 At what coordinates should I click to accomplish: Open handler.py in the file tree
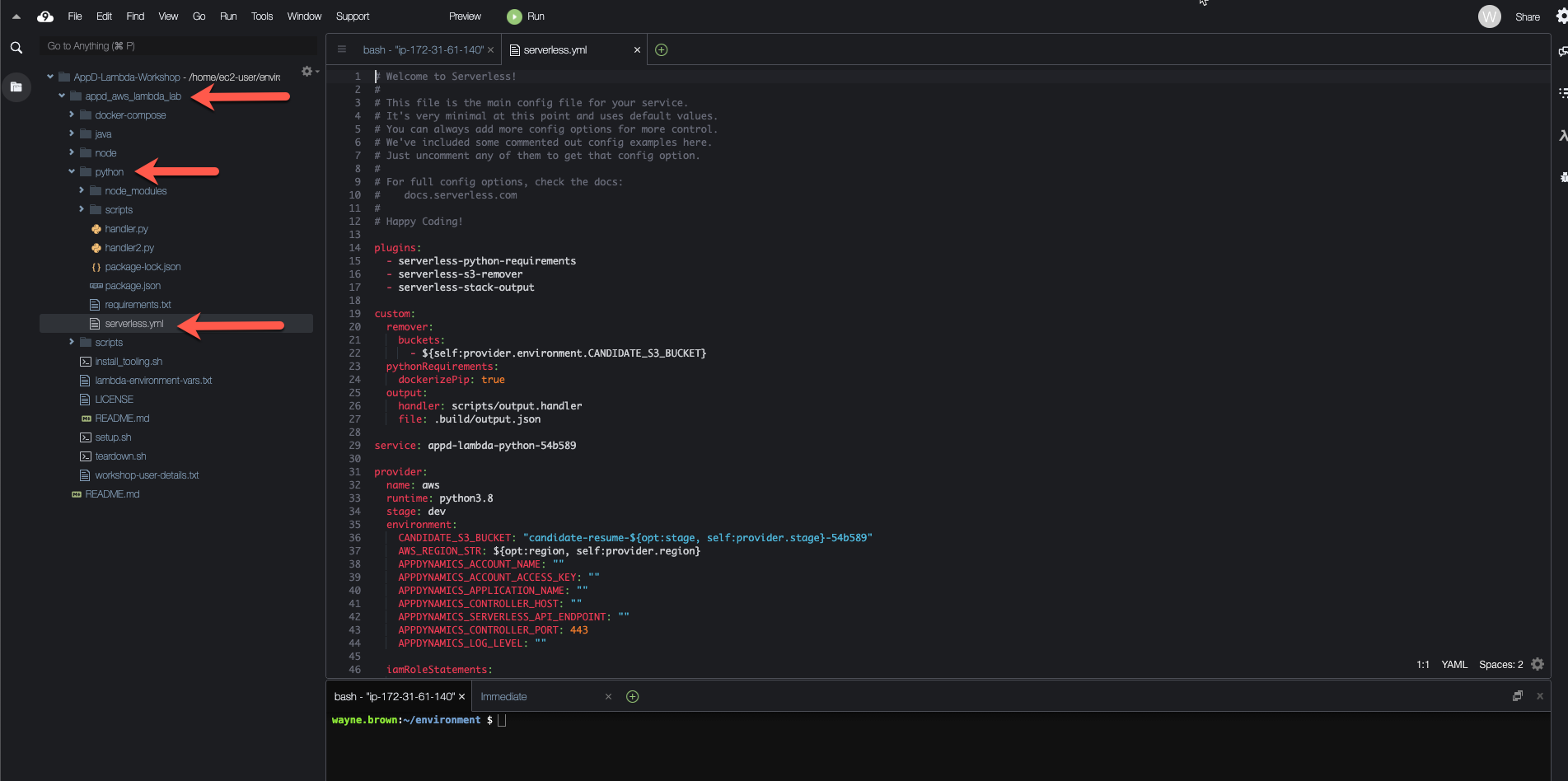(126, 229)
